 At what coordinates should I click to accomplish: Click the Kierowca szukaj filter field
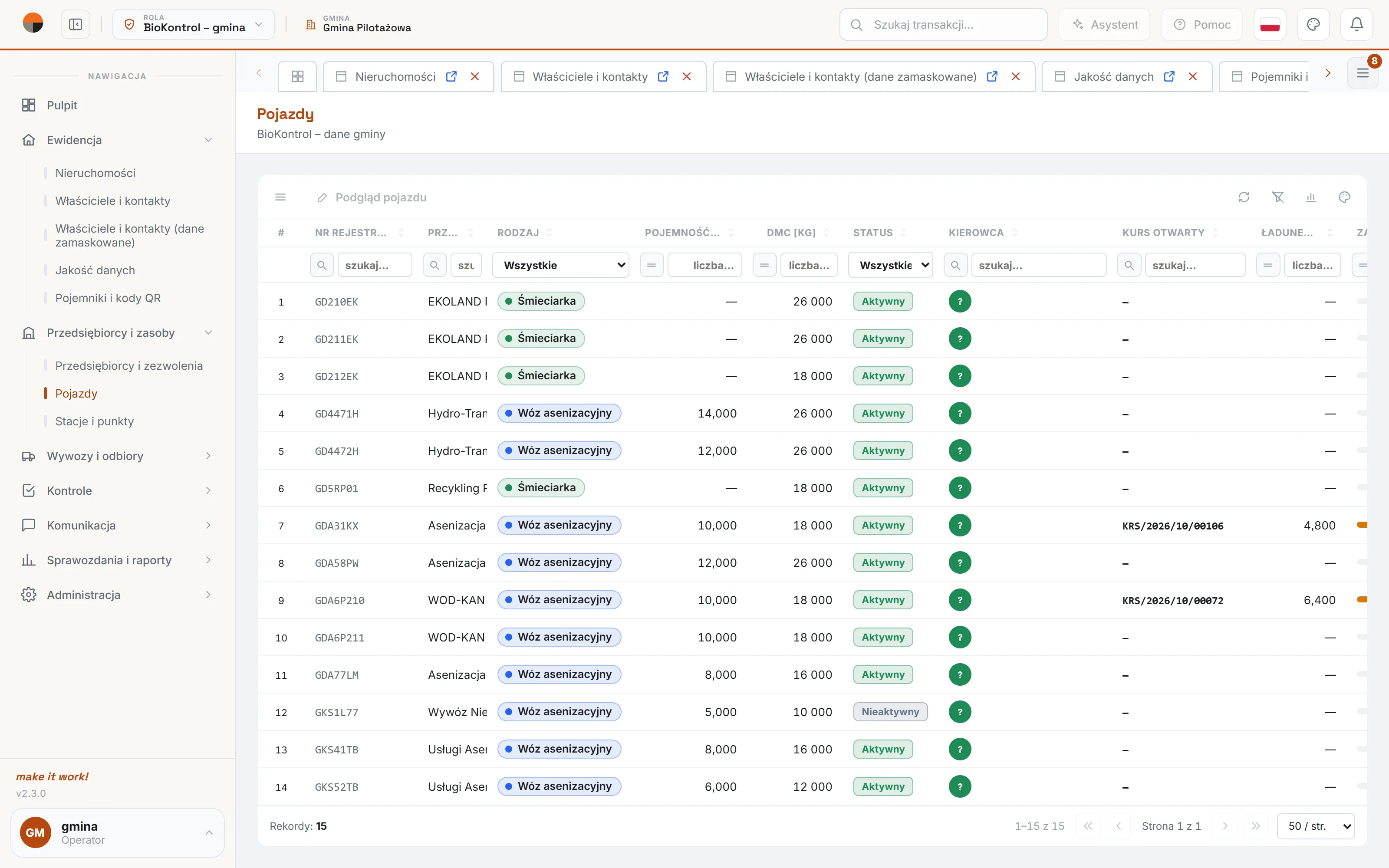pos(1038,265)
